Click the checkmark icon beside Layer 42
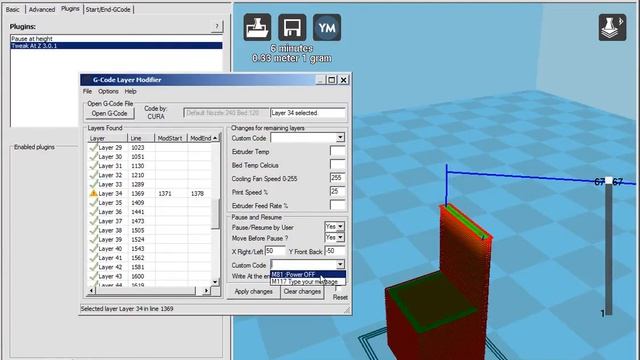The height and width of the screenshot is (360, 640). point(93,267)
